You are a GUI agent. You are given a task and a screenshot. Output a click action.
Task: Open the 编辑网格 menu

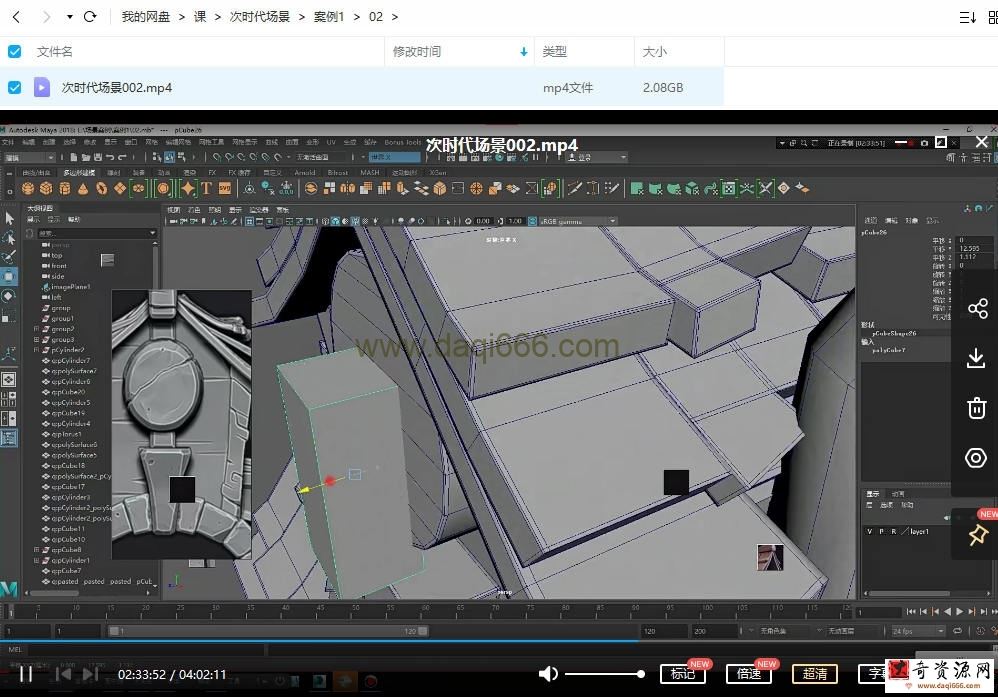coord(178,143)
